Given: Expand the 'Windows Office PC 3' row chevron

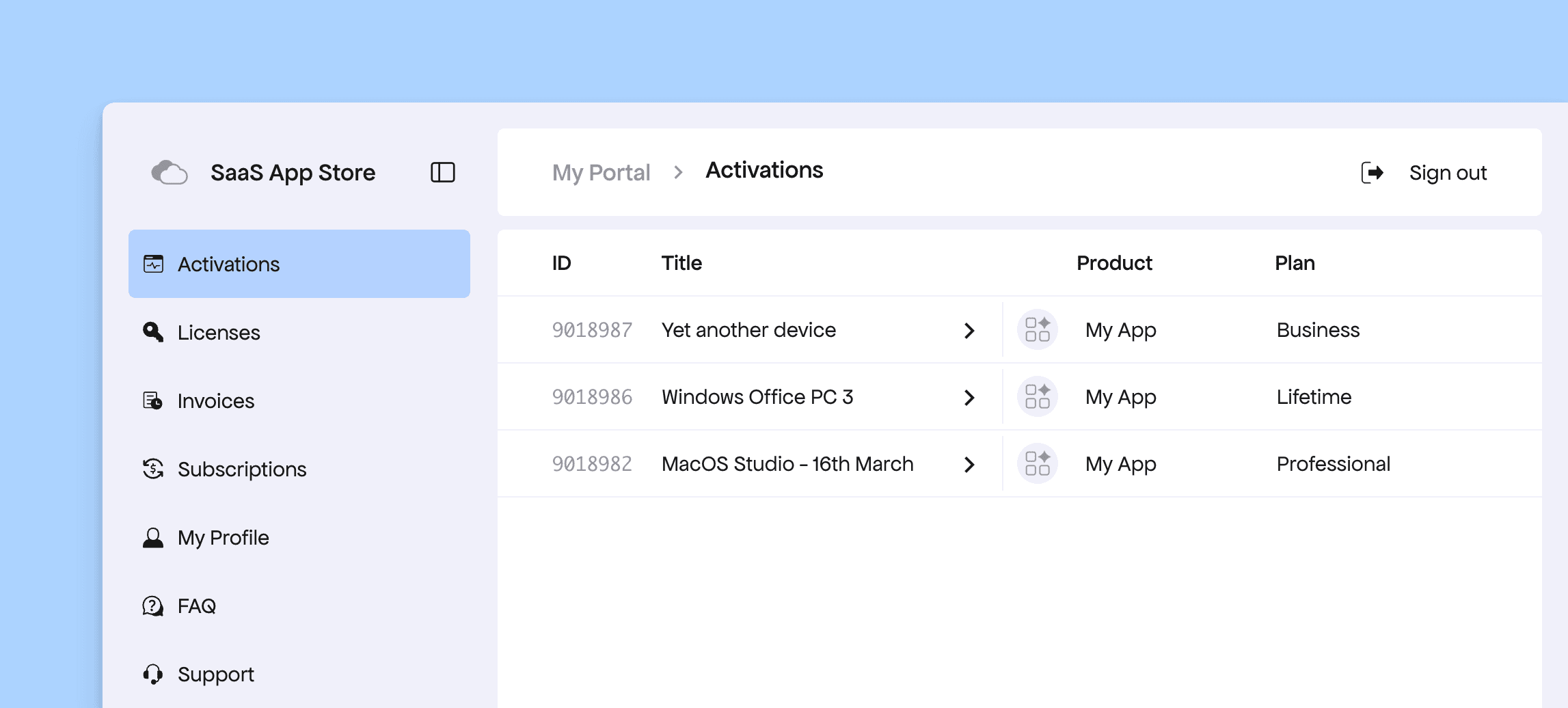Looking at the screenshot, I should (x=969, y=398).
